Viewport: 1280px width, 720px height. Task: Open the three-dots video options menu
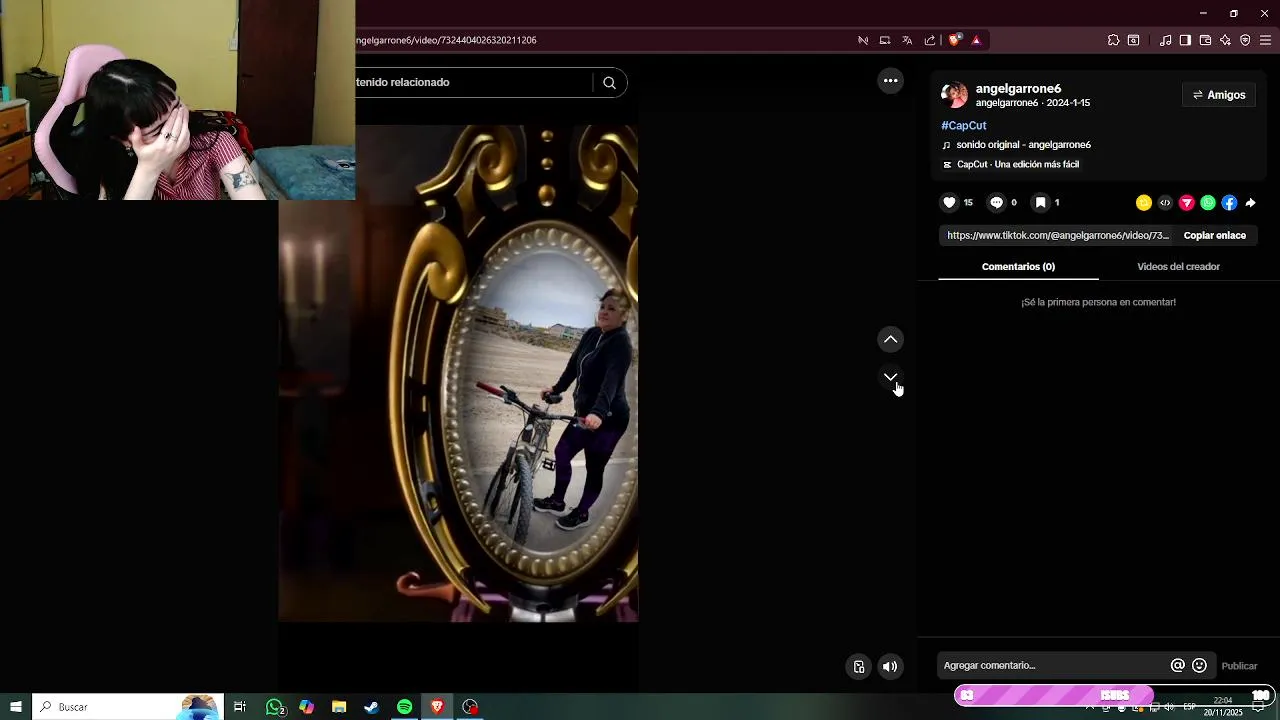(890, 81)
